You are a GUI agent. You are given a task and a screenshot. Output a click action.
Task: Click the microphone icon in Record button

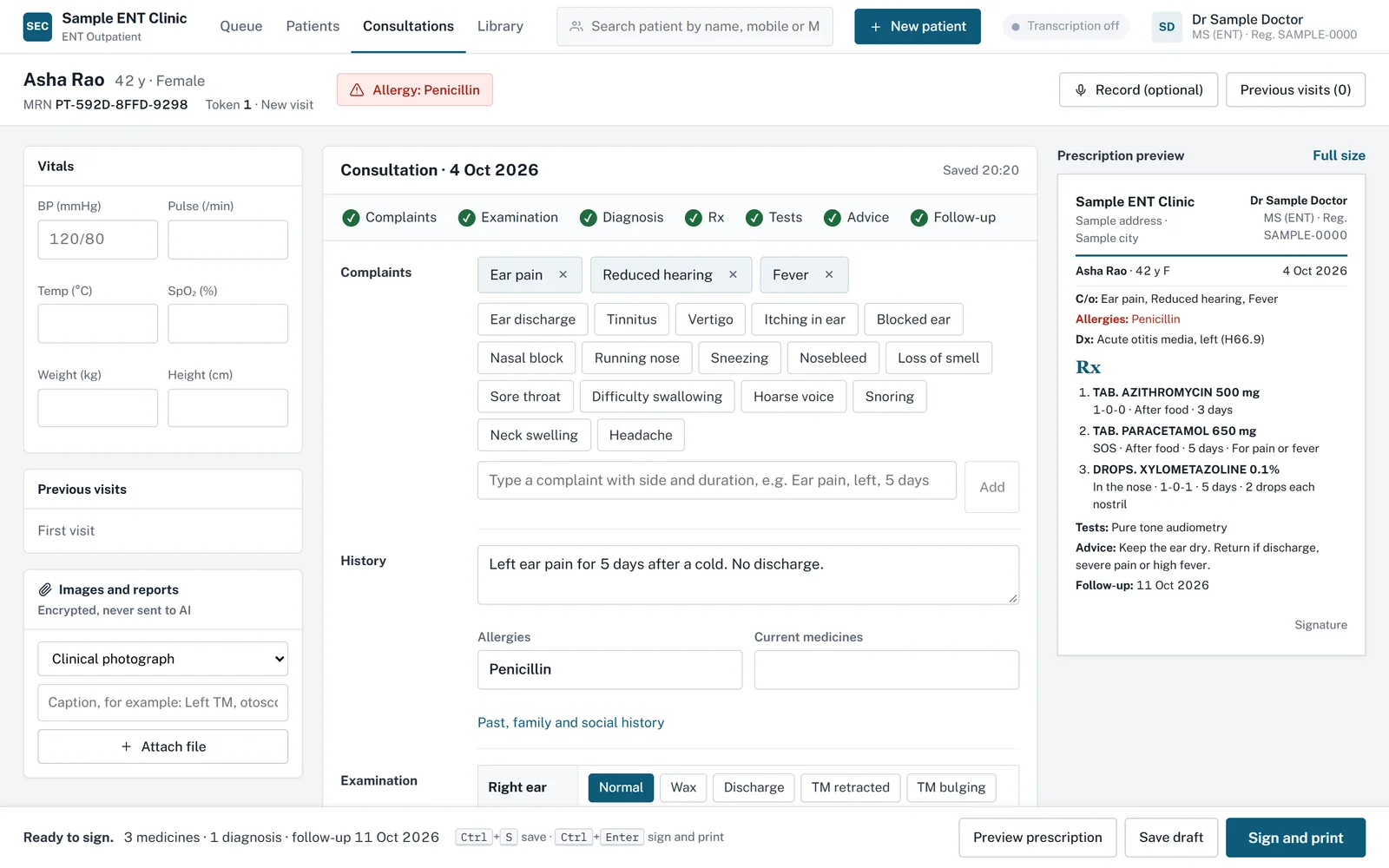pyautogui.click(x=1081, y=90)
